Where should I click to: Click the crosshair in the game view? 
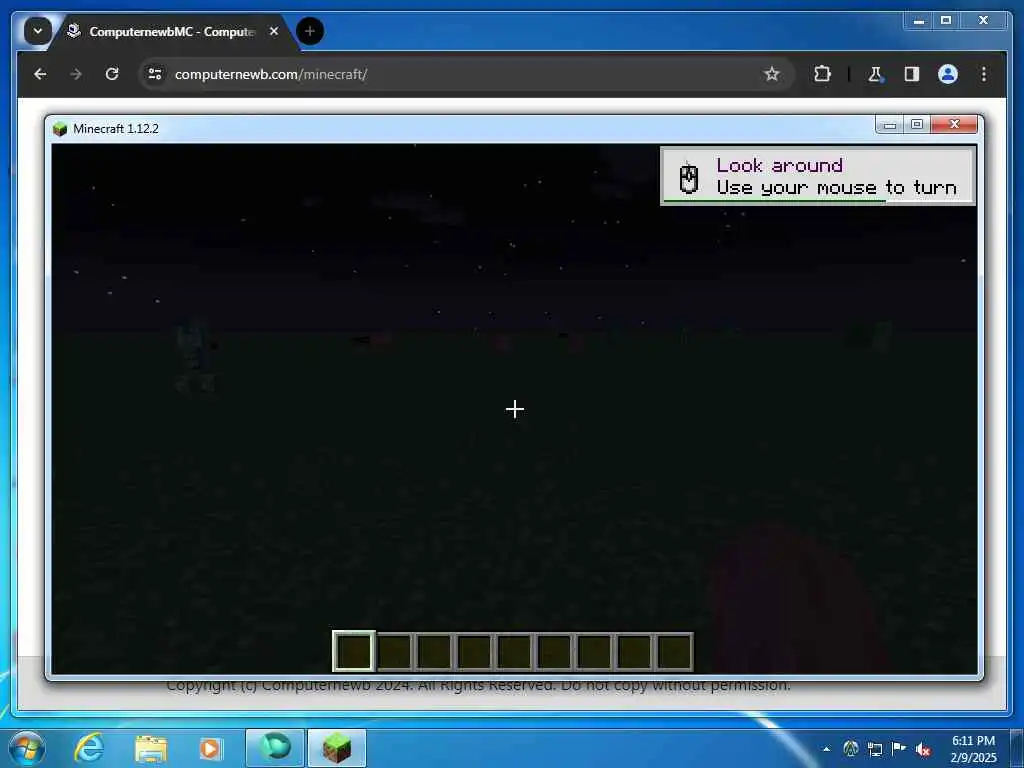tap(515, 409)
